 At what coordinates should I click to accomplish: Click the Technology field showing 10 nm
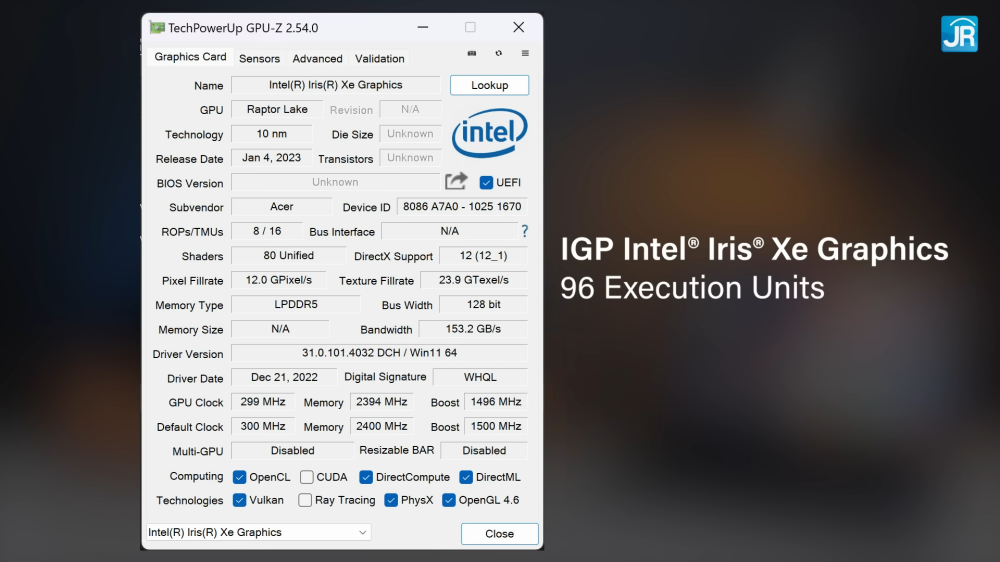(x=272, y=134)
